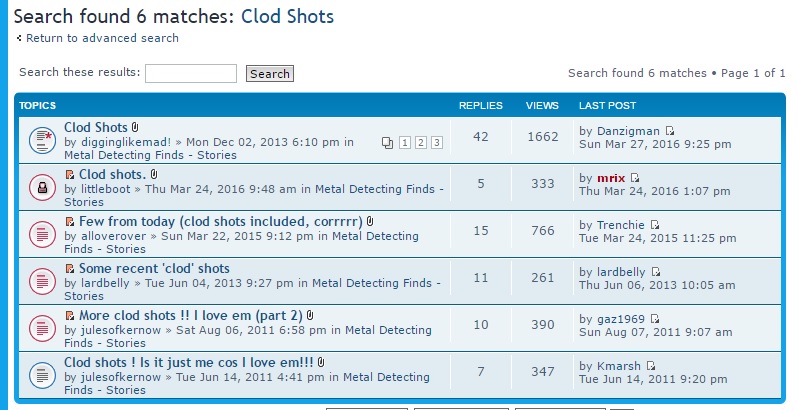View latest post icon next to Kmarsh

651,366
